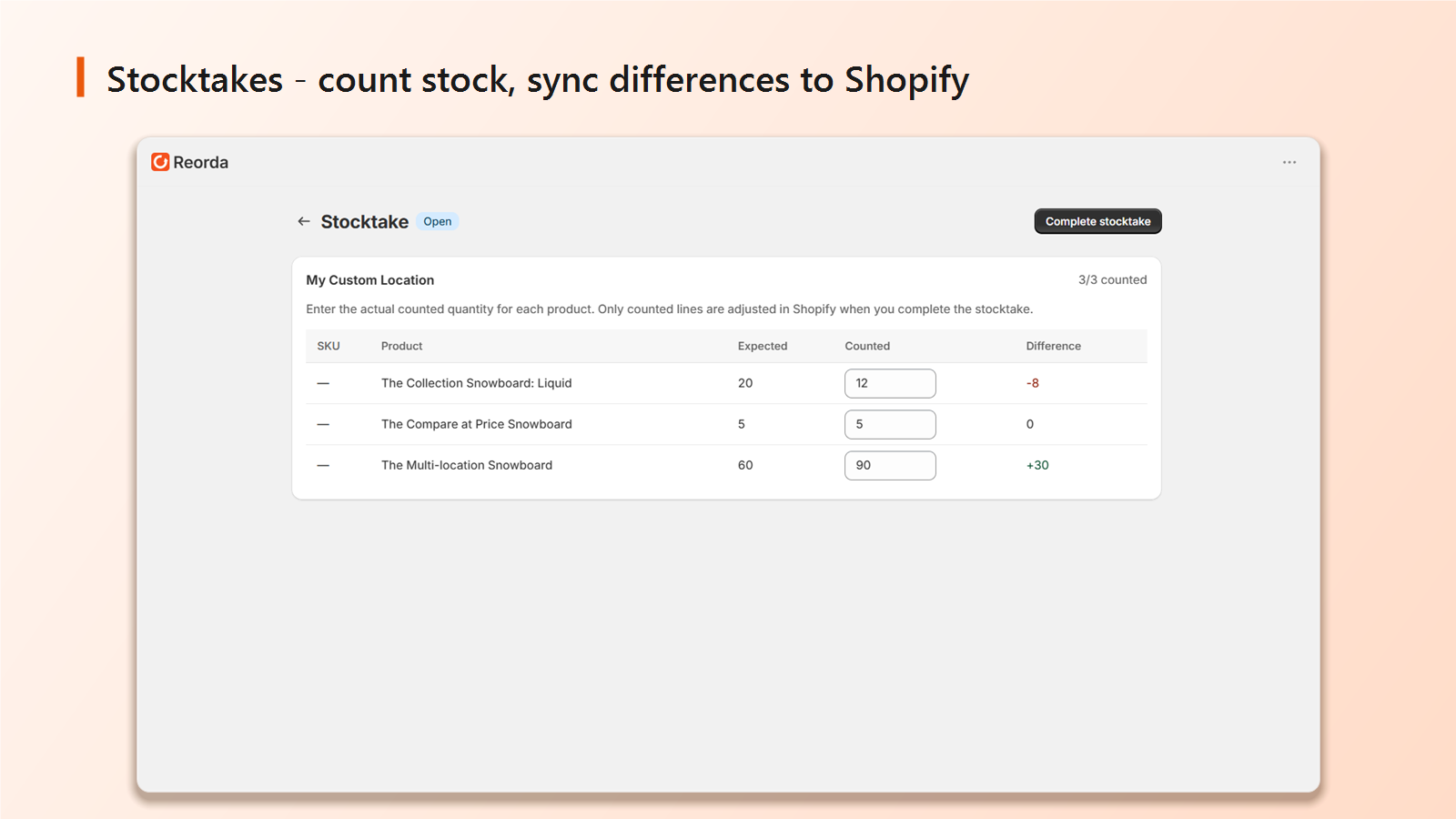1456x819 pixels.
Task: Focus counted field for Compare at Price Snowboard
Action: [890, 424]
